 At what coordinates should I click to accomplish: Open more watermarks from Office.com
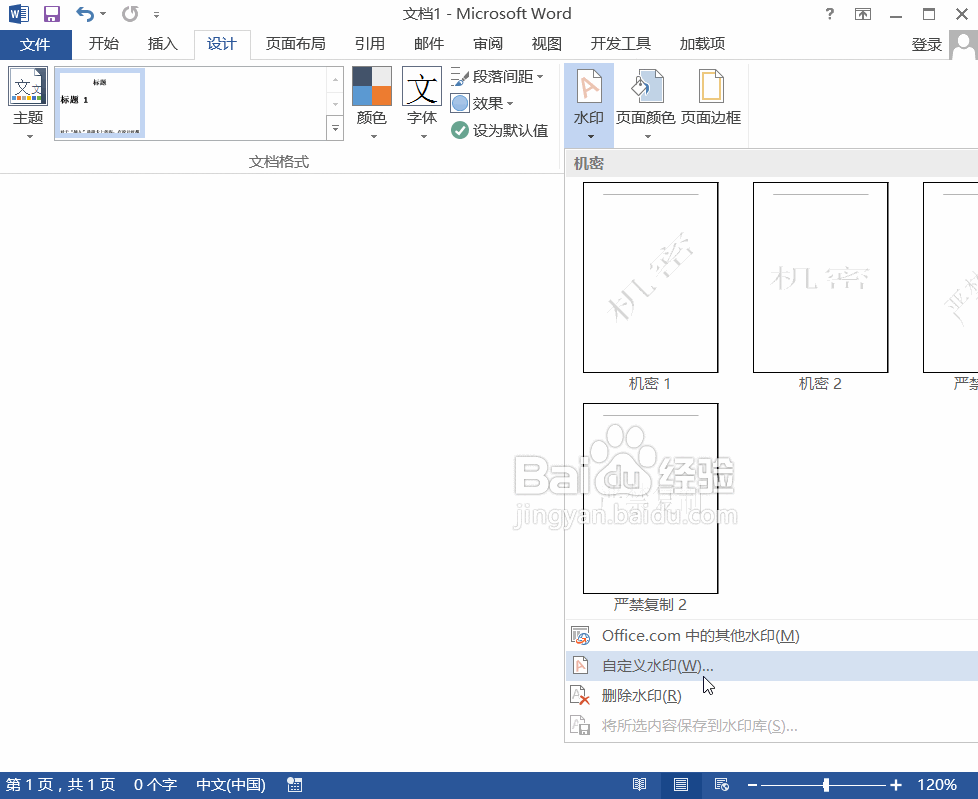tap(700, 634)
